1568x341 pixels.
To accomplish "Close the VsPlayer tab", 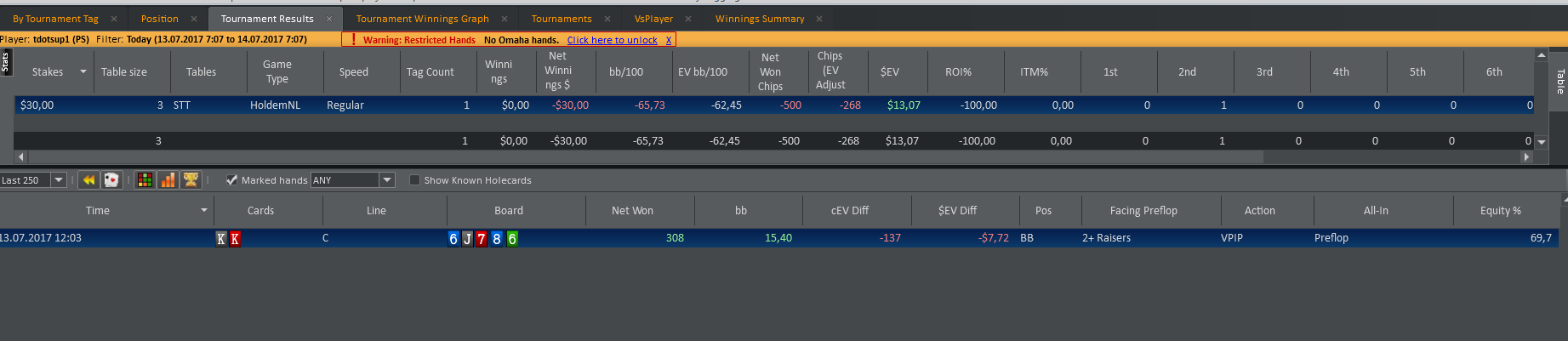I will click(x=688, y=19).
